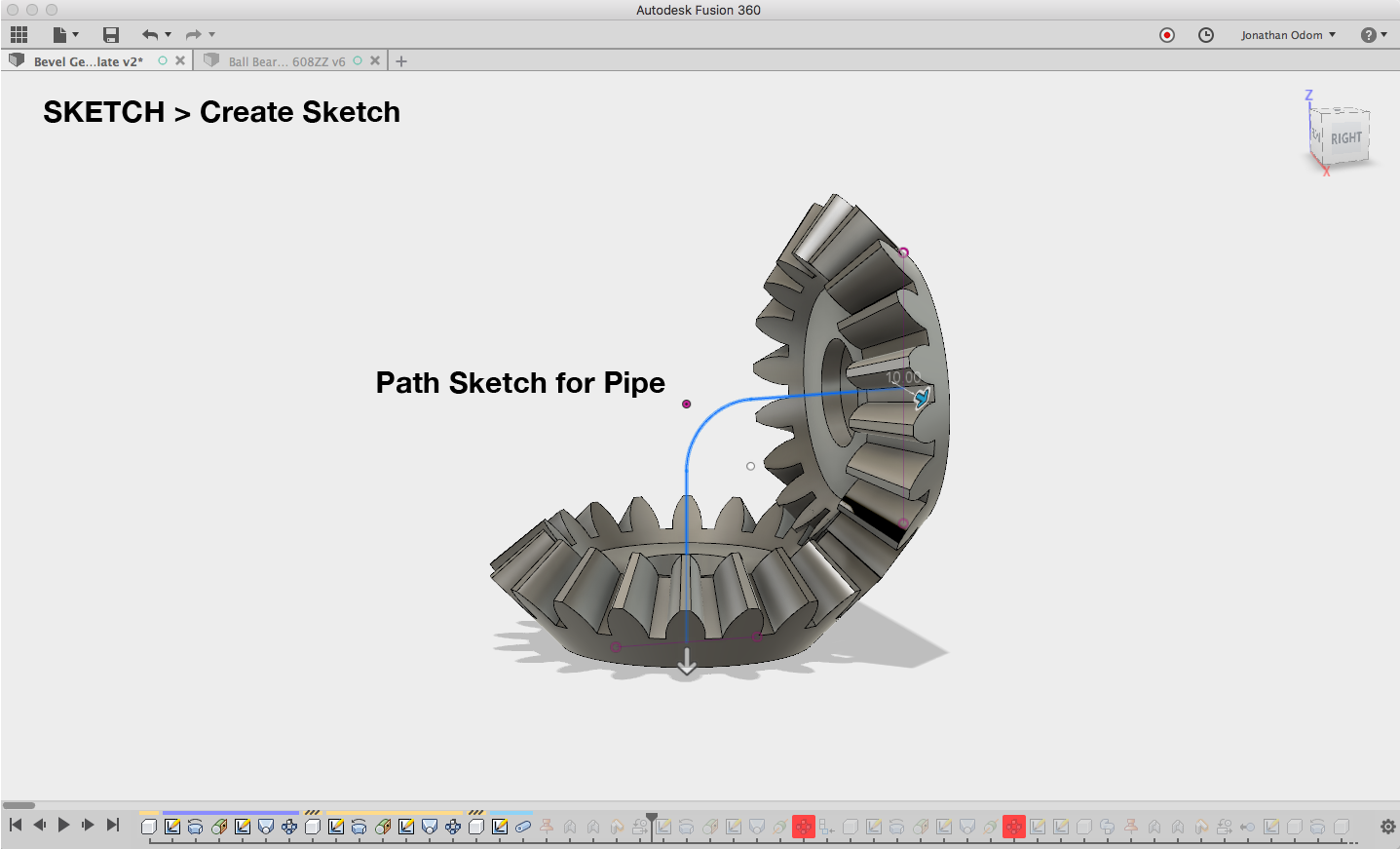Switch to the Bevel Ge...late v2* tab
This screenshot has width=1400, height=849.
click(x=88, y=61)
